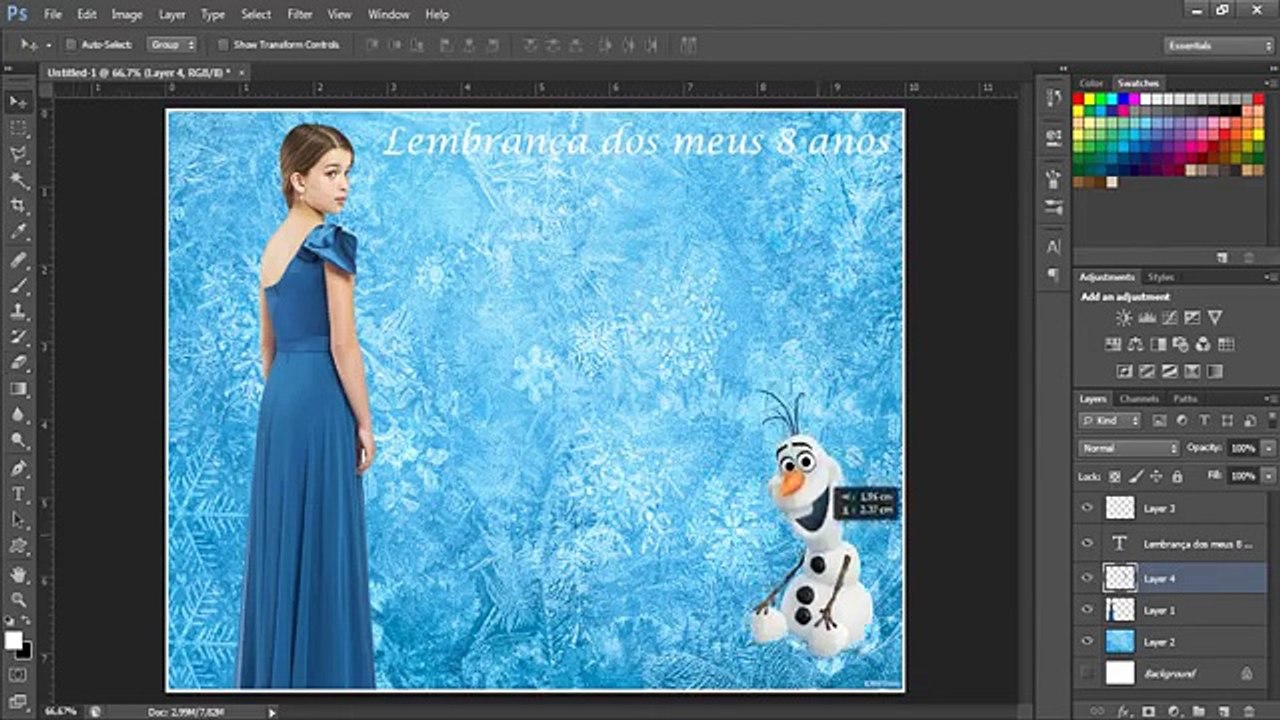Enable the Auto-Select checkbox
This screenshot has height=720, width=1280.
[71, 45]
